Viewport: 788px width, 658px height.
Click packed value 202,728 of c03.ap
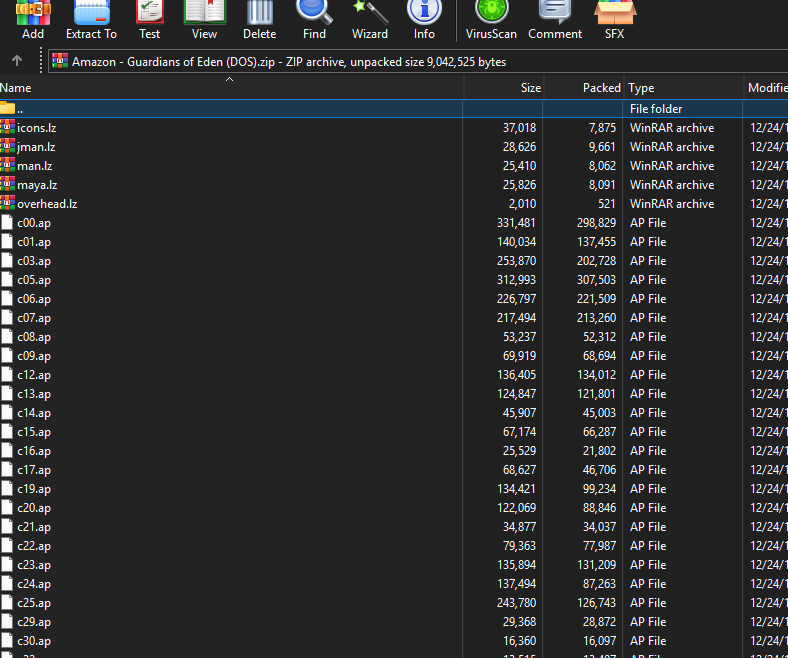(x=596, y=261)
